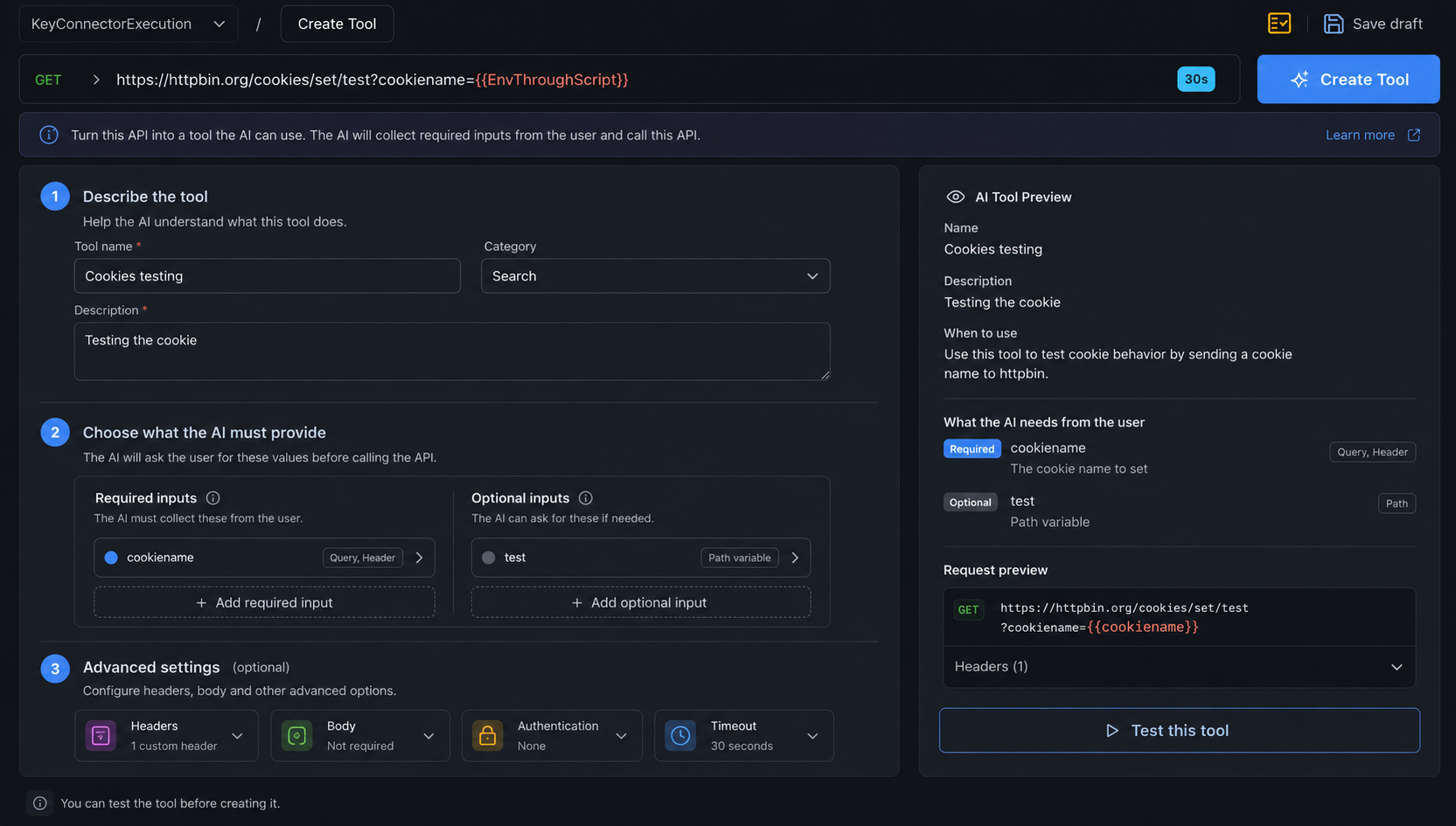Click the play icon on Test this tool
The width and height of the screenshot is (1456, 826).
pos(1111,731)
